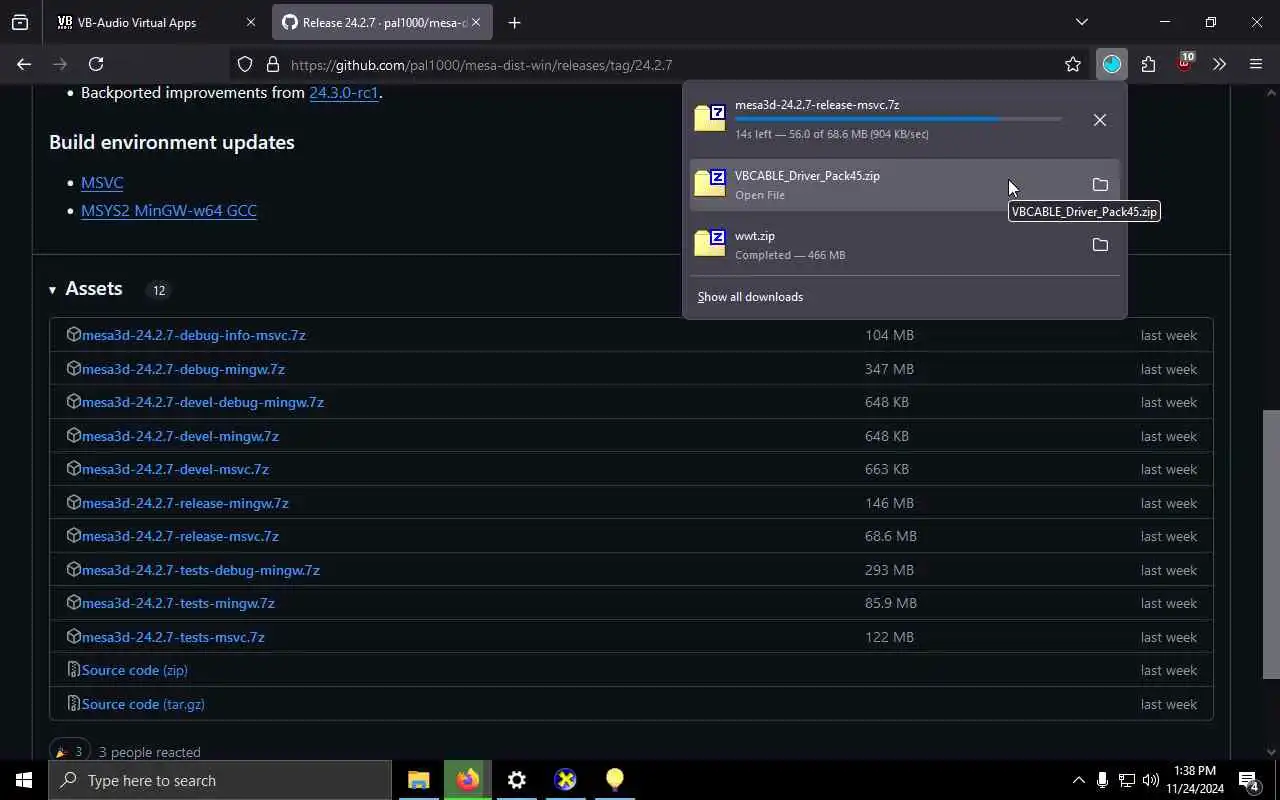Download Source code (zip)
Viewport: 1280px width, 800px height.
134,670
